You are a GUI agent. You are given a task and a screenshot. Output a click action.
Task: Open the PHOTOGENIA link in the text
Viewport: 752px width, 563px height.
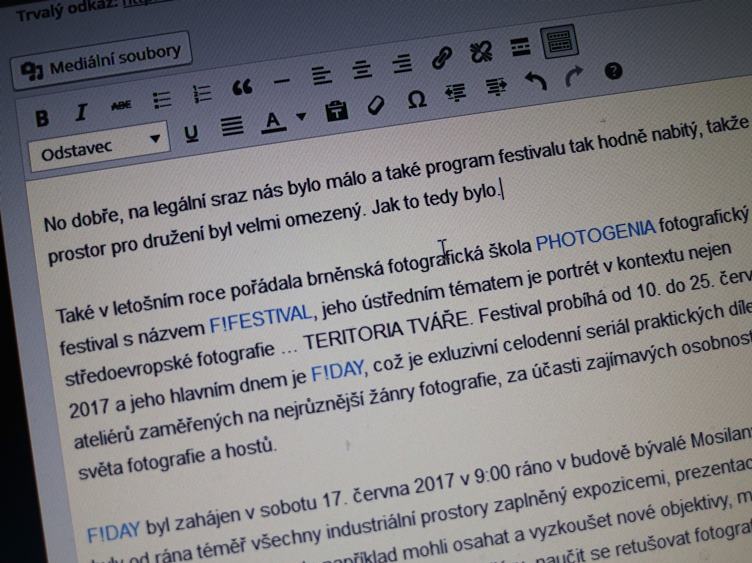click(x=595, y=235)
